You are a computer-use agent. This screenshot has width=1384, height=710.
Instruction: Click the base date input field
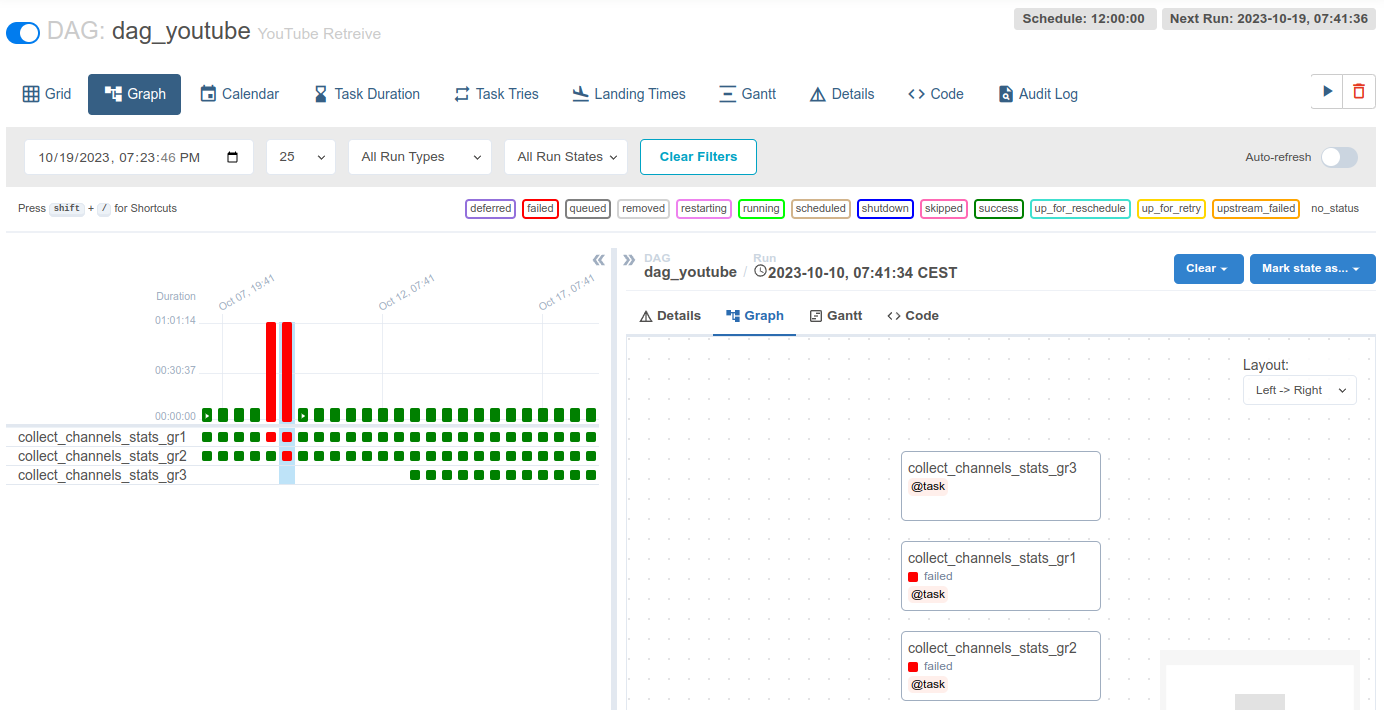pyautogui.click(x=139, y=157)
